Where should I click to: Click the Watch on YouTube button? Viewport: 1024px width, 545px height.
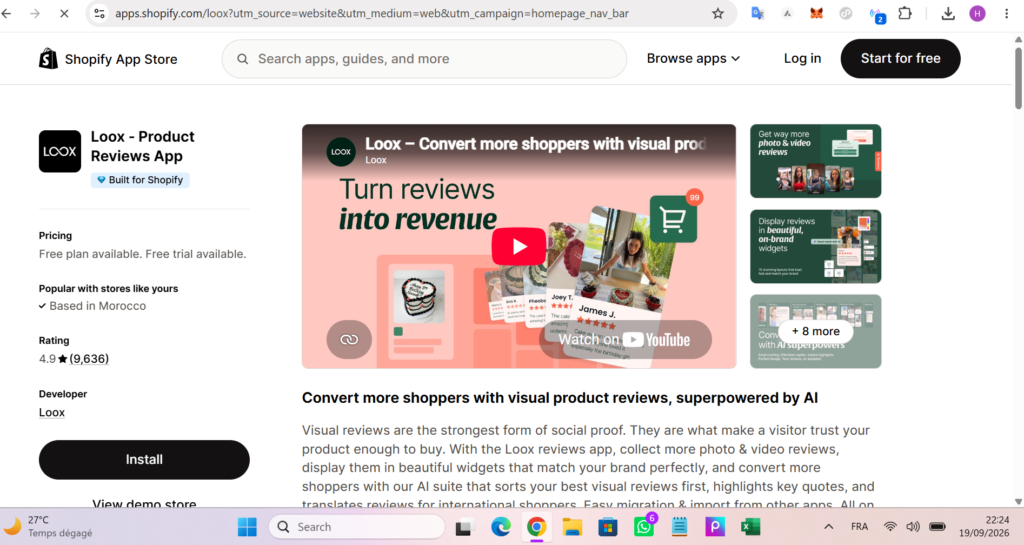coord(624,339)
